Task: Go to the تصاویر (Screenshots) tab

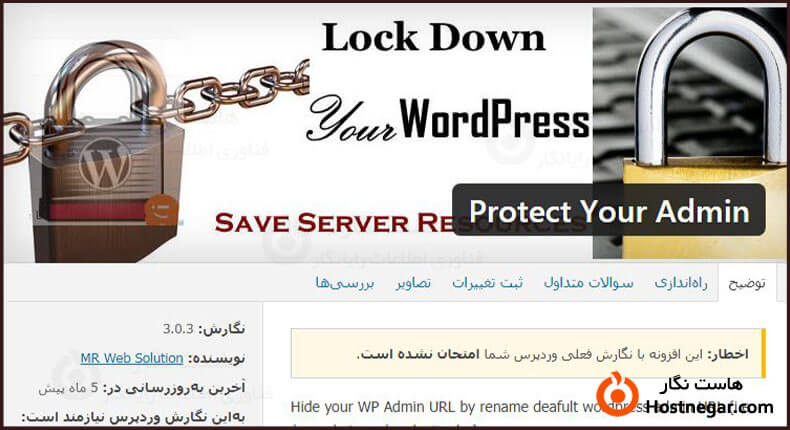Action: (x=413, y=283)
